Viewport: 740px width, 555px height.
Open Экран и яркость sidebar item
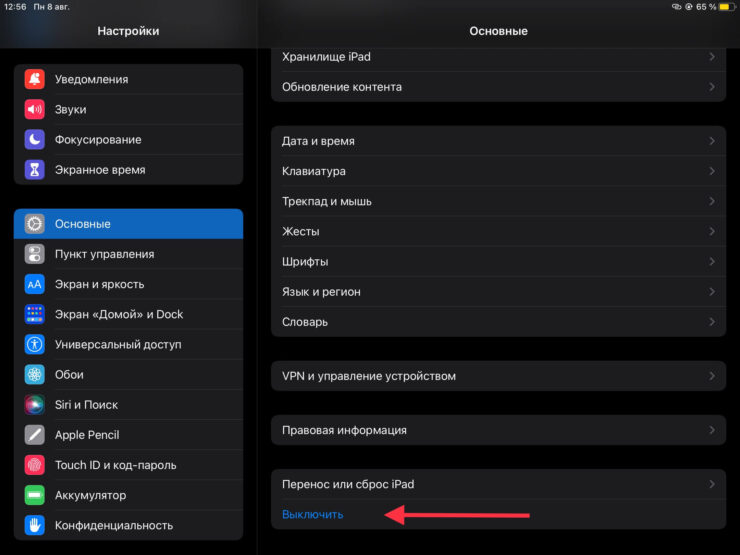(x=128, y=284)
